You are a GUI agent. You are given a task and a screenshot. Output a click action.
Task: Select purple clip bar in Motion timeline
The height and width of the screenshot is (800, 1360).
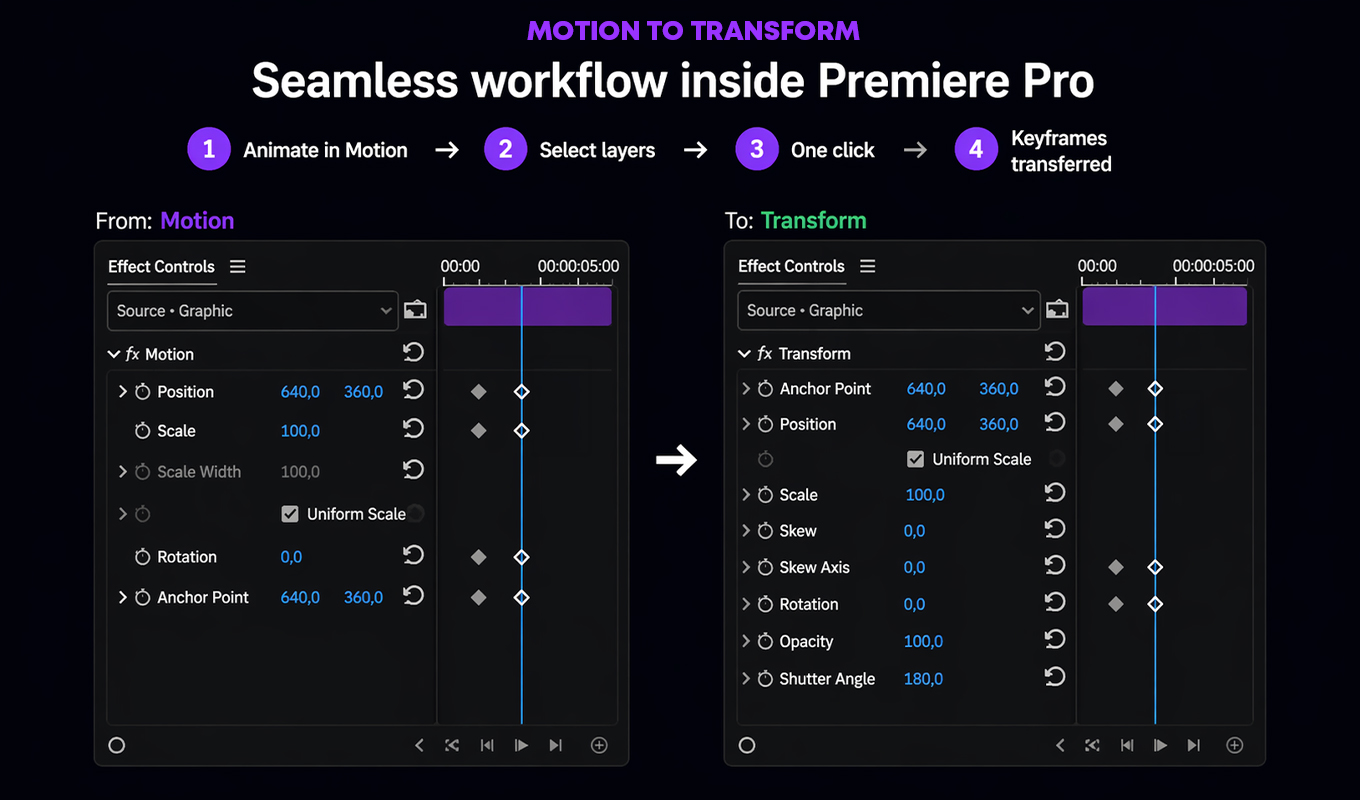coord(527,307)
